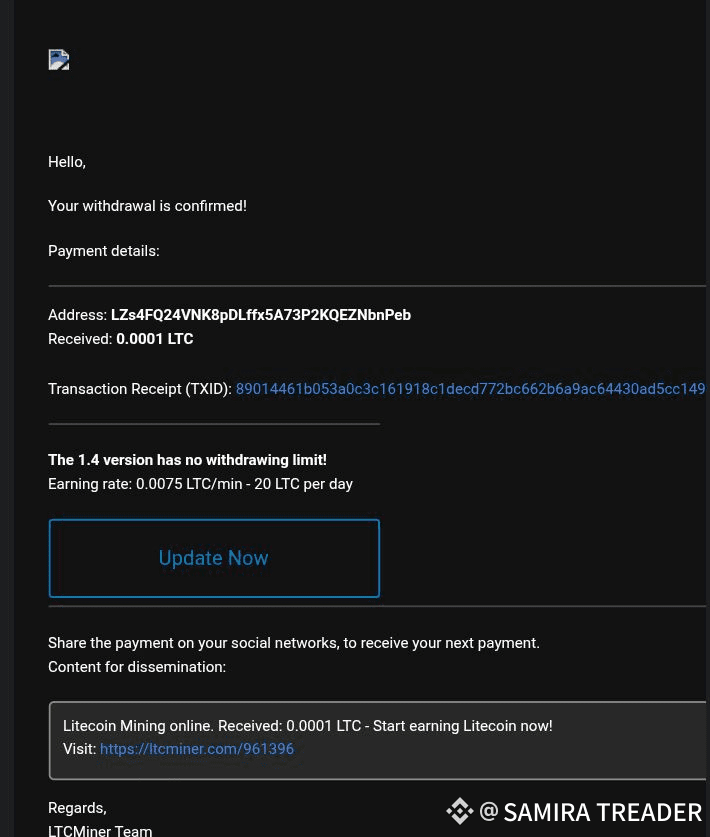710x837 pixels.
Task: Click the '1.4 version has no withdrawing limit' line
Action: [x=187, y=460]
